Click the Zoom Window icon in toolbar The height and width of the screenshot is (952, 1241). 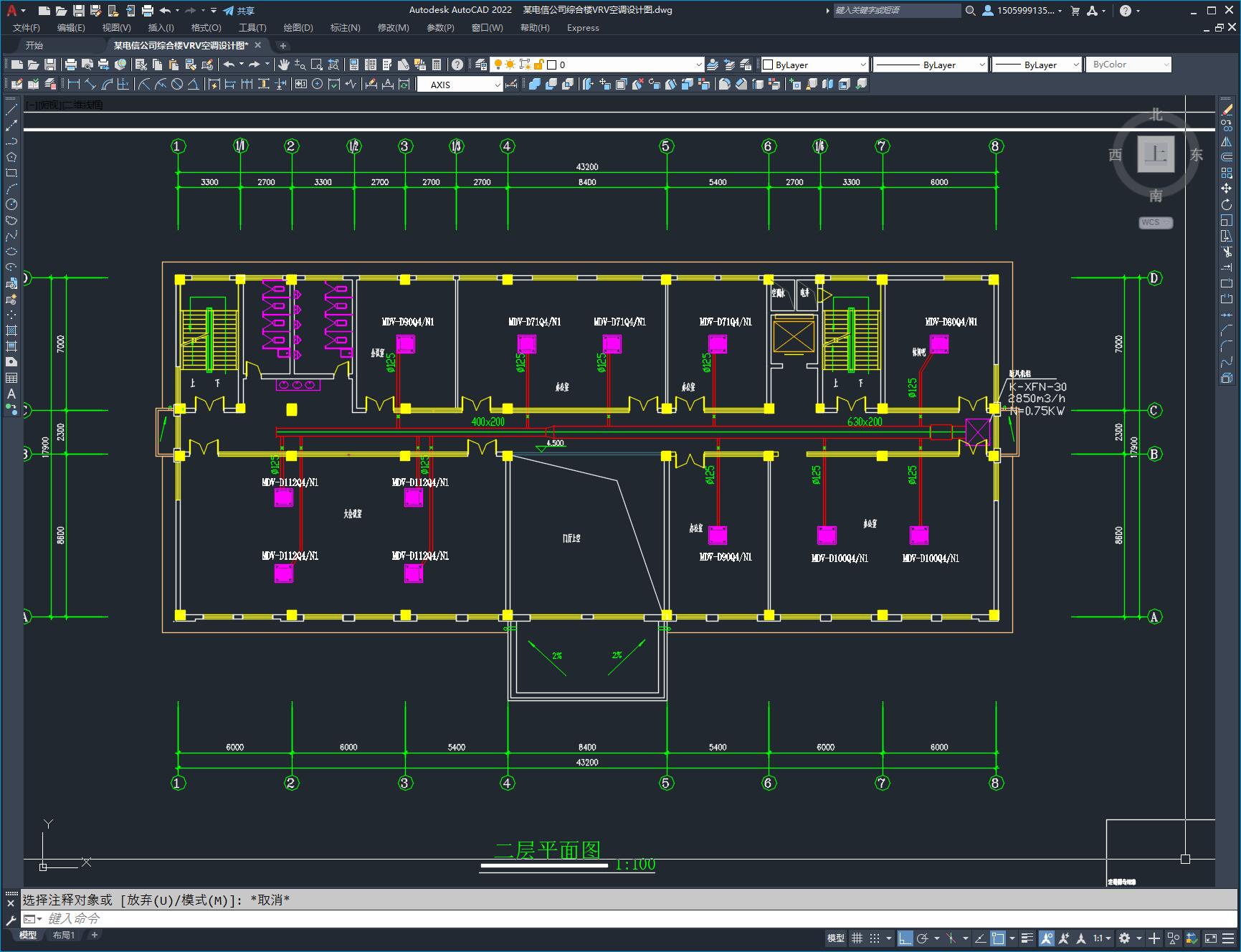click(316, 65)
